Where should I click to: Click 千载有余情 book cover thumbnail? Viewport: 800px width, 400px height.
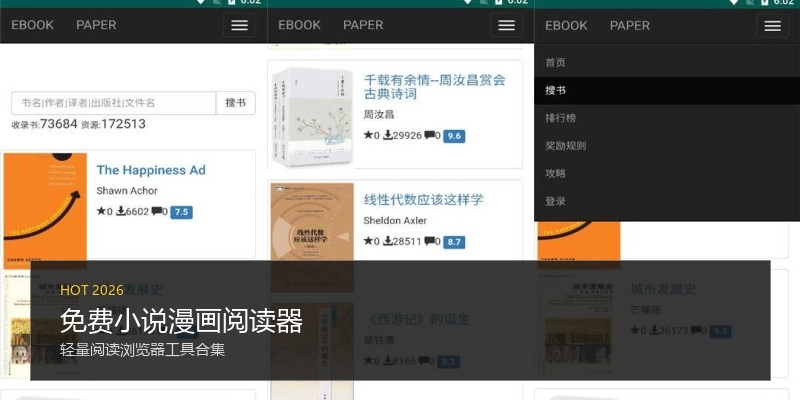312,117
